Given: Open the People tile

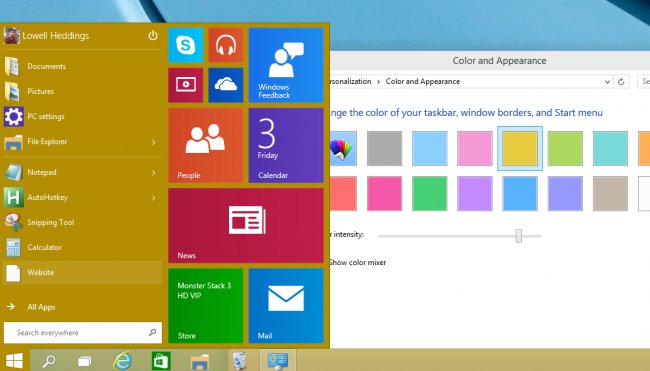Looking at the screenshot, I should pyautogui.click(x=206, y=145).
